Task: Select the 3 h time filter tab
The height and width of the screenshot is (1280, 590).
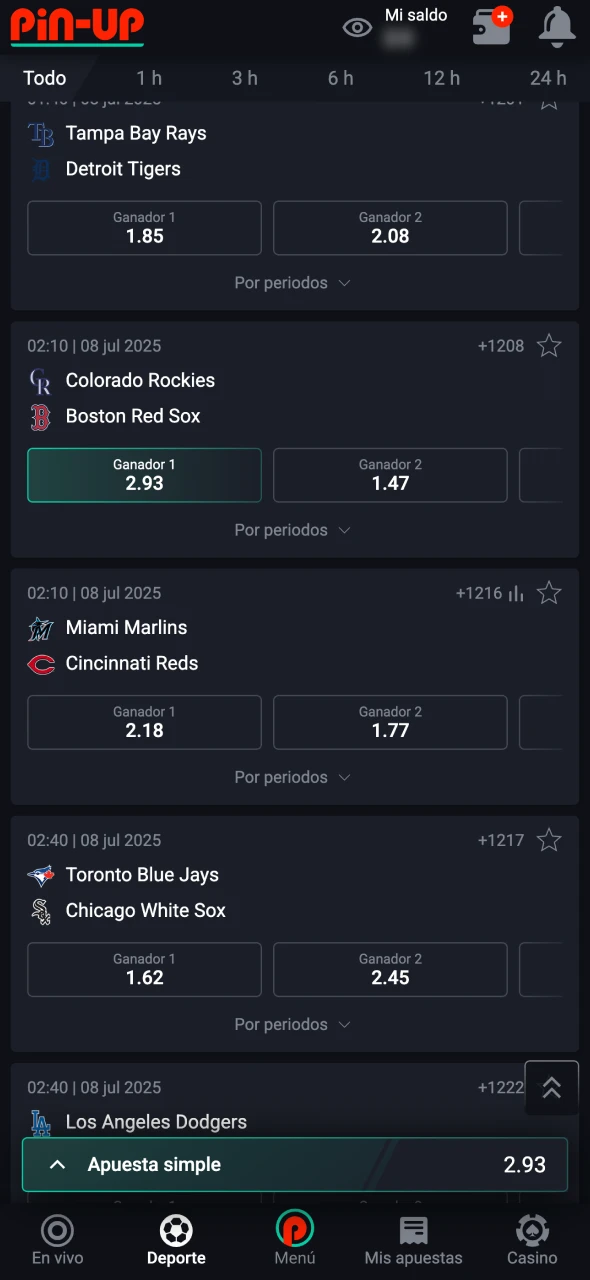Action: click(x=245, y=78)
